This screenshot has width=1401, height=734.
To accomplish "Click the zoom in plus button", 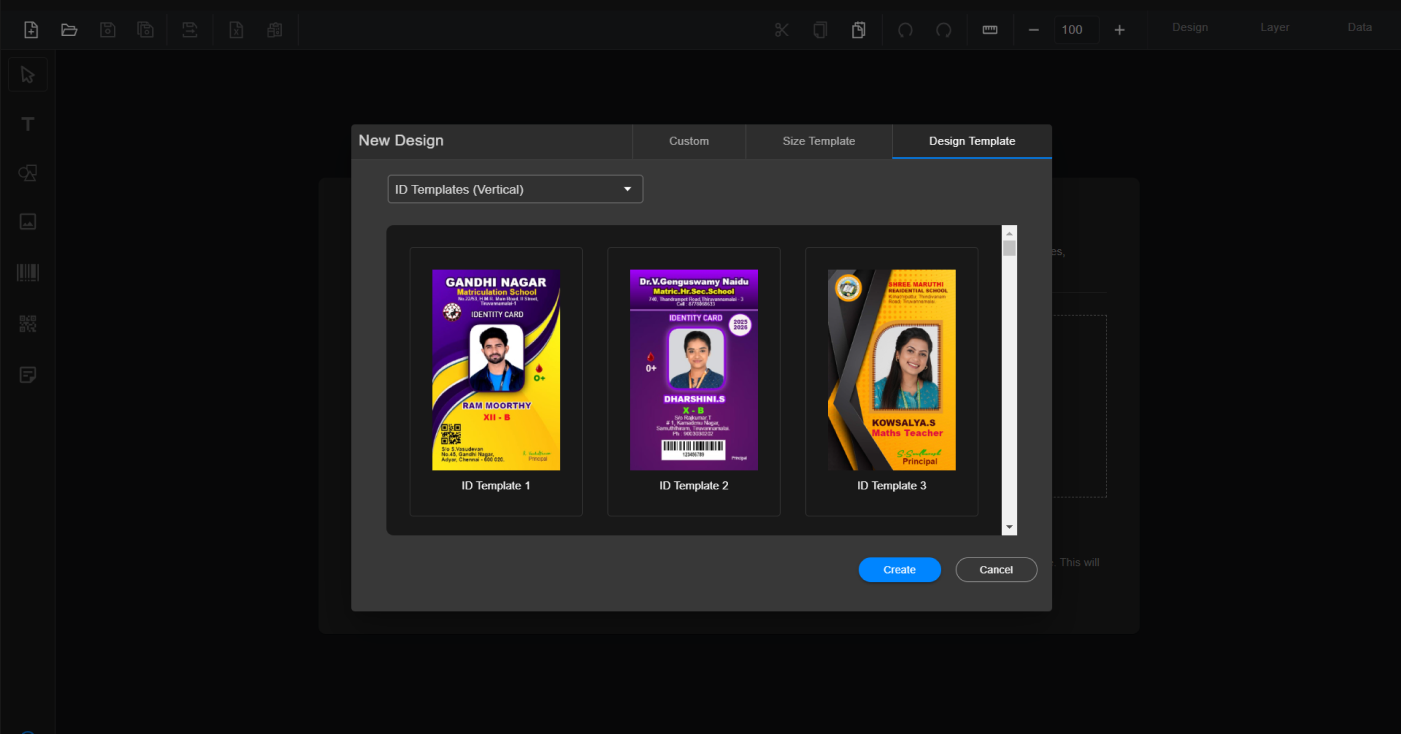I will 1119,30.
